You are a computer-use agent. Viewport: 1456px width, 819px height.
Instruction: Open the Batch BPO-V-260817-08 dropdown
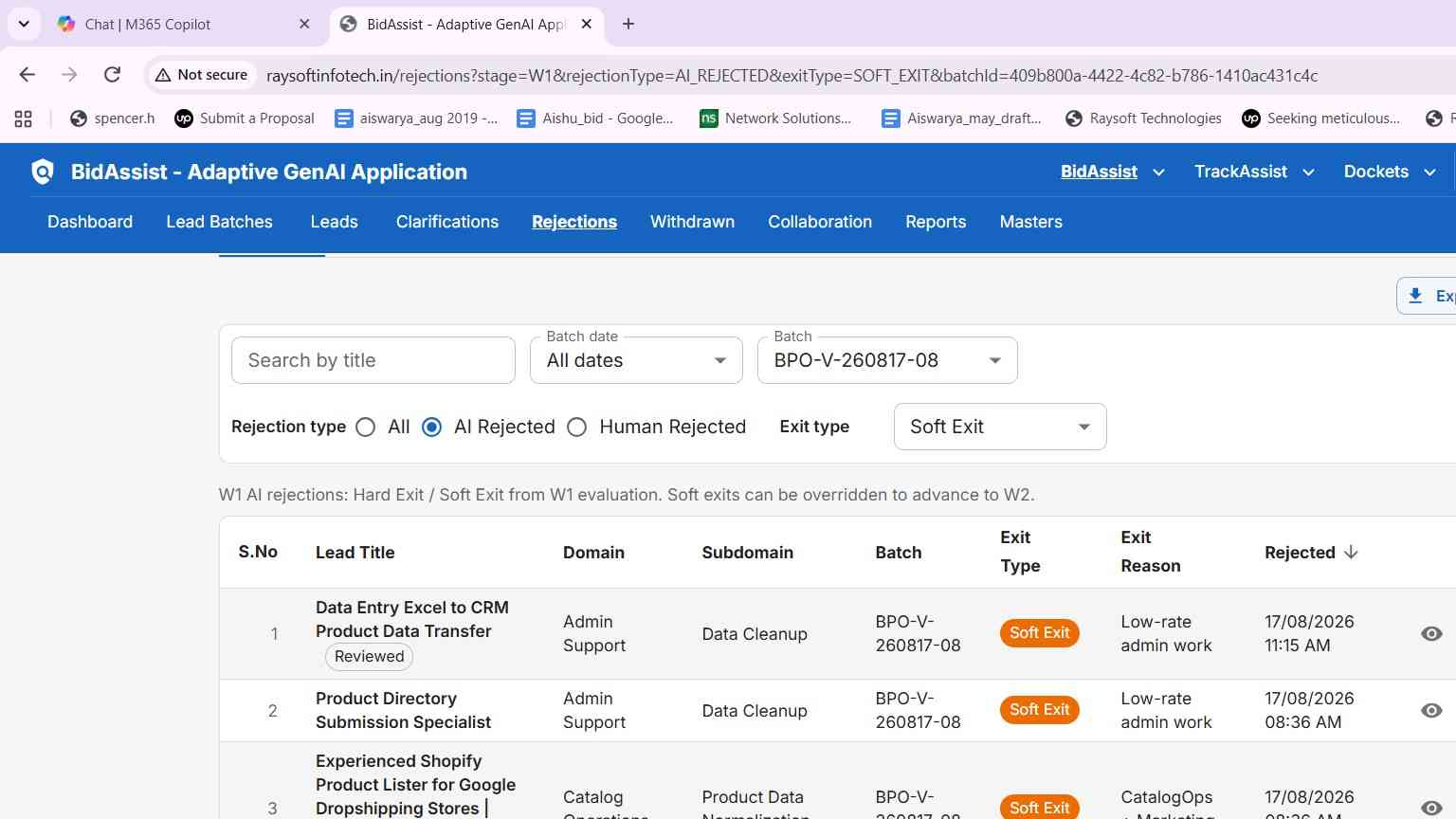click(x=887, y=360)
